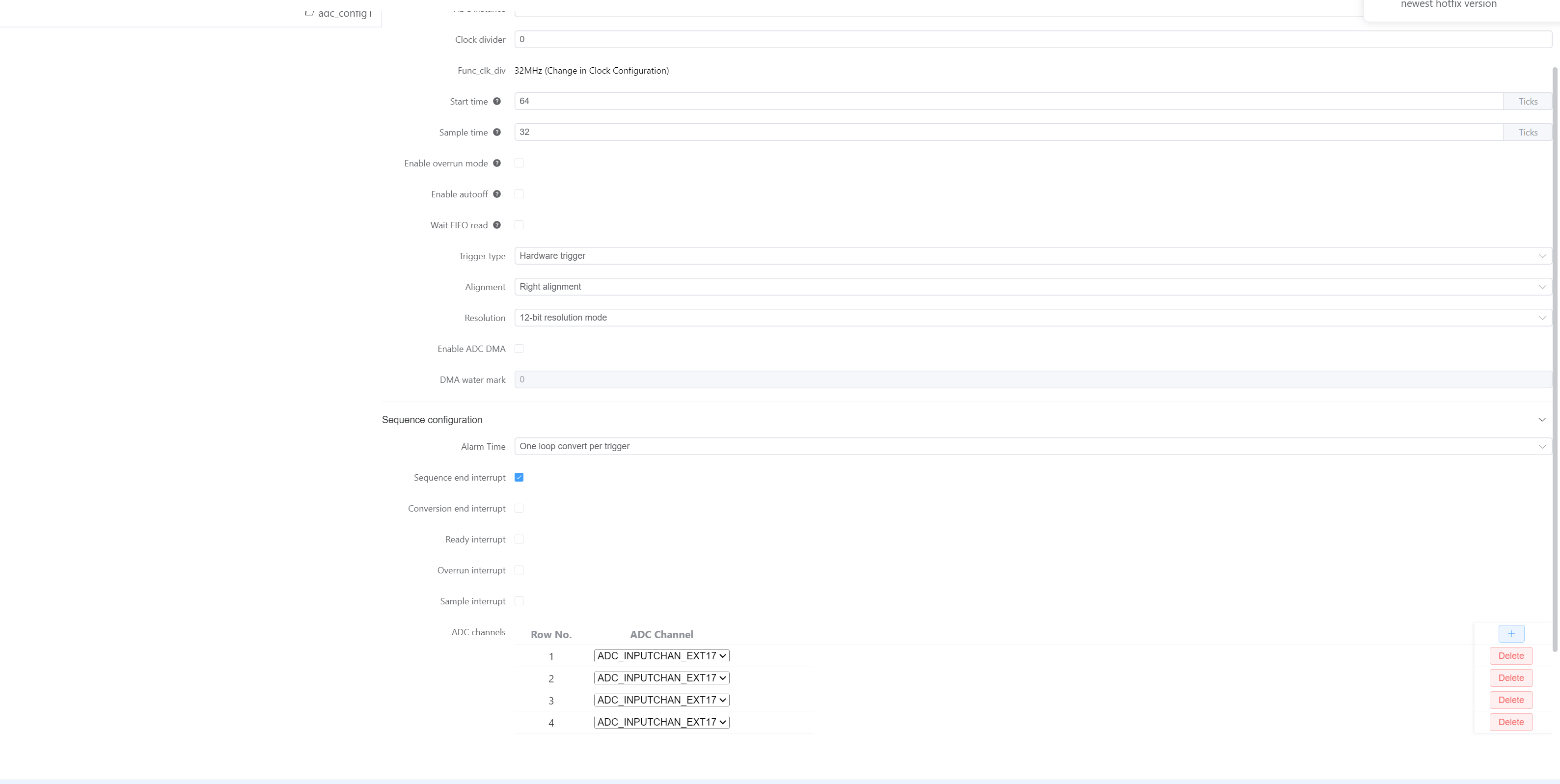Image resolution: width=1560 pixels, height=784 pixels.
Task: Uncheck Sequence end interrupt checkbox
Action: [x=519, y=477]
